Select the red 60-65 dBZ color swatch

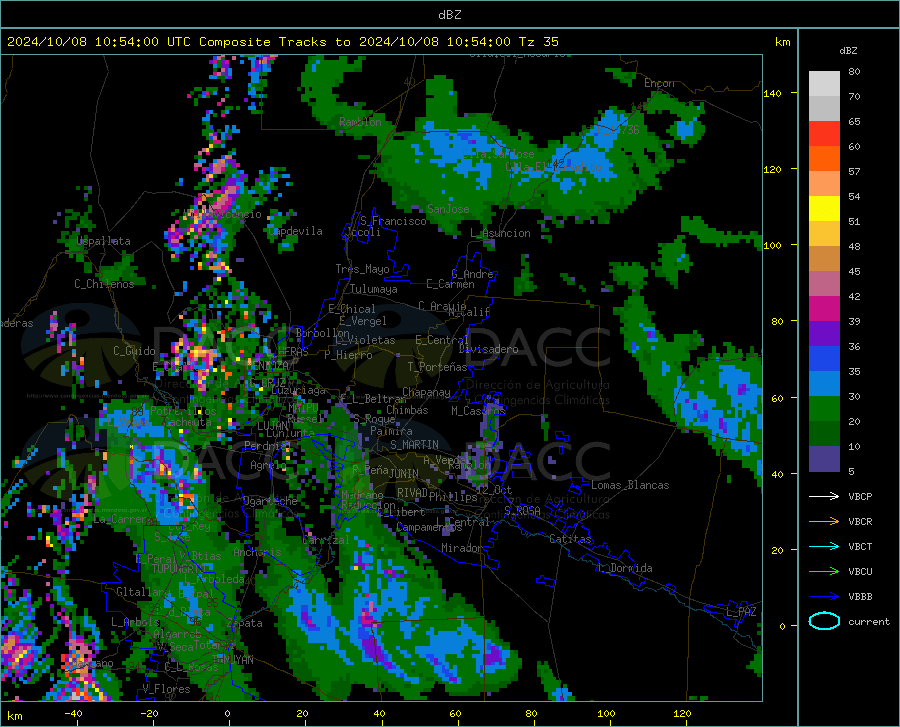tap(824, 134)
